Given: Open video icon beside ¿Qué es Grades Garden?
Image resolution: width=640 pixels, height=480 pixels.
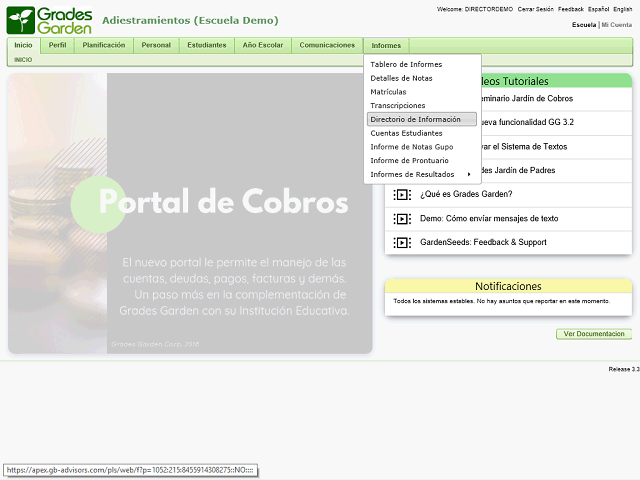Looking at the screenshot, I should [x=402, y=195].
